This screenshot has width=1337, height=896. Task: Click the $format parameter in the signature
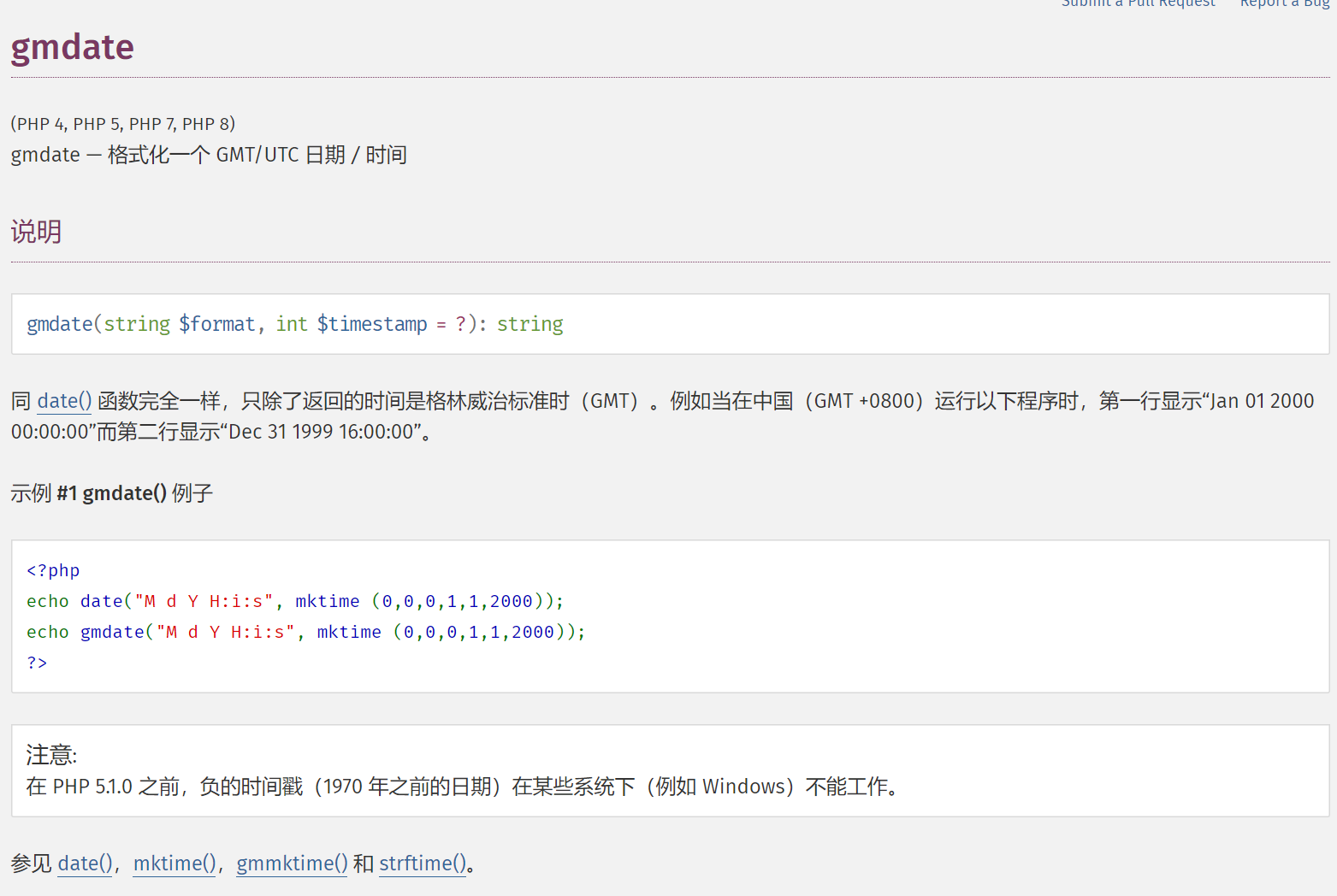point(216,324)
